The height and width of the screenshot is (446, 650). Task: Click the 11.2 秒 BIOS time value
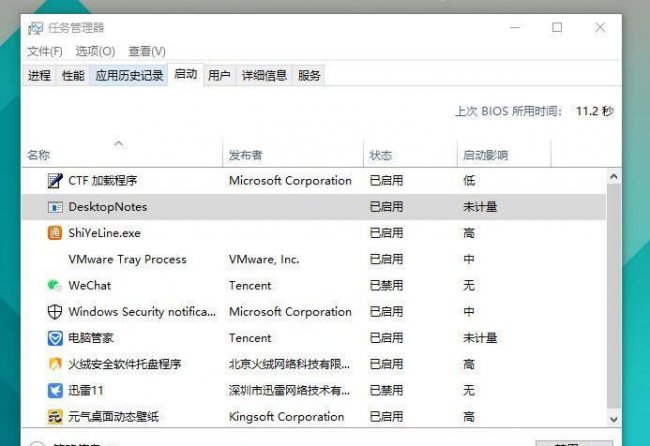point(595,112)
